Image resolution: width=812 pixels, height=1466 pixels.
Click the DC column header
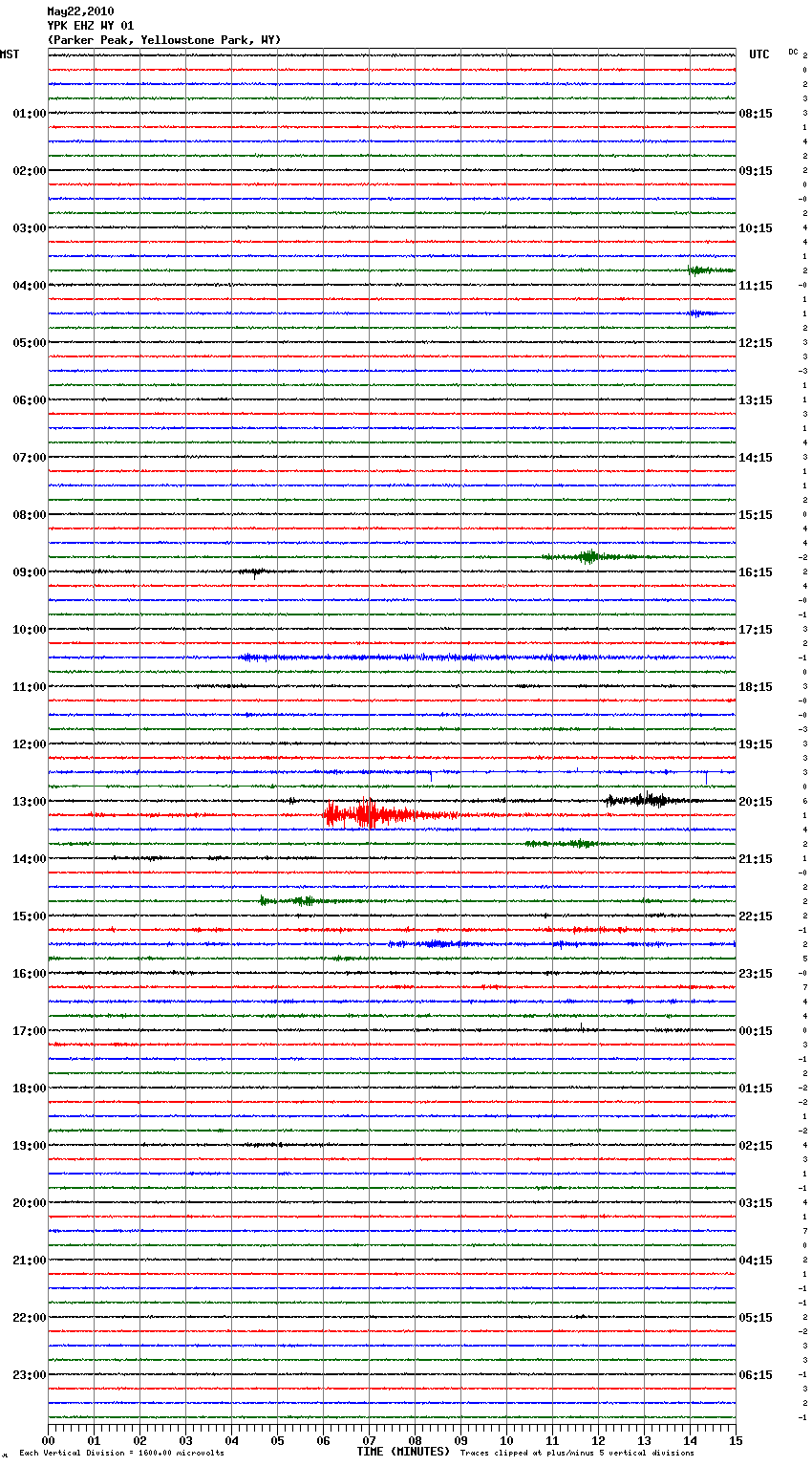coord(793,52)
